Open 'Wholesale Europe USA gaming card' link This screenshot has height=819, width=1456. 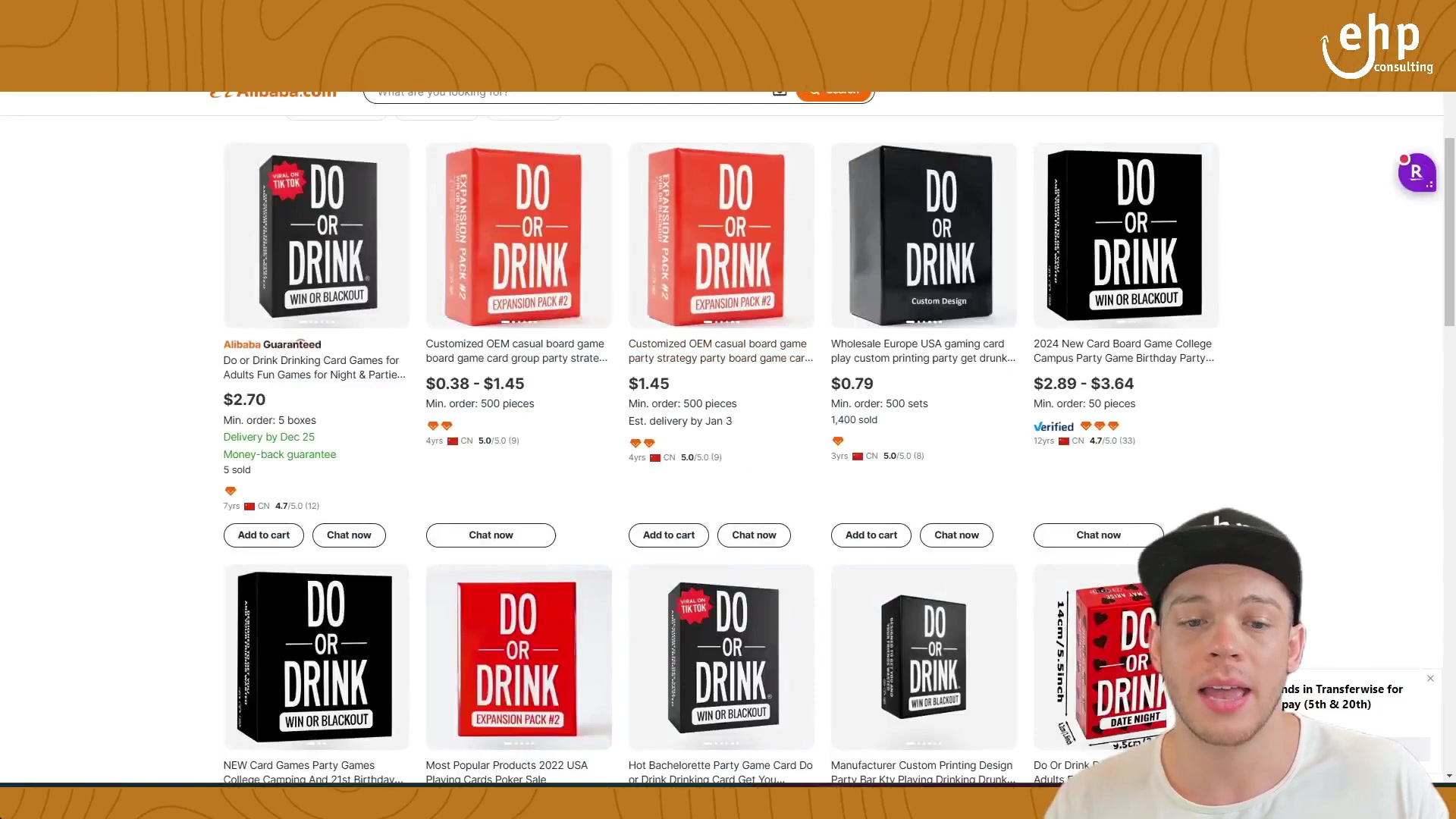click(923, 351)
